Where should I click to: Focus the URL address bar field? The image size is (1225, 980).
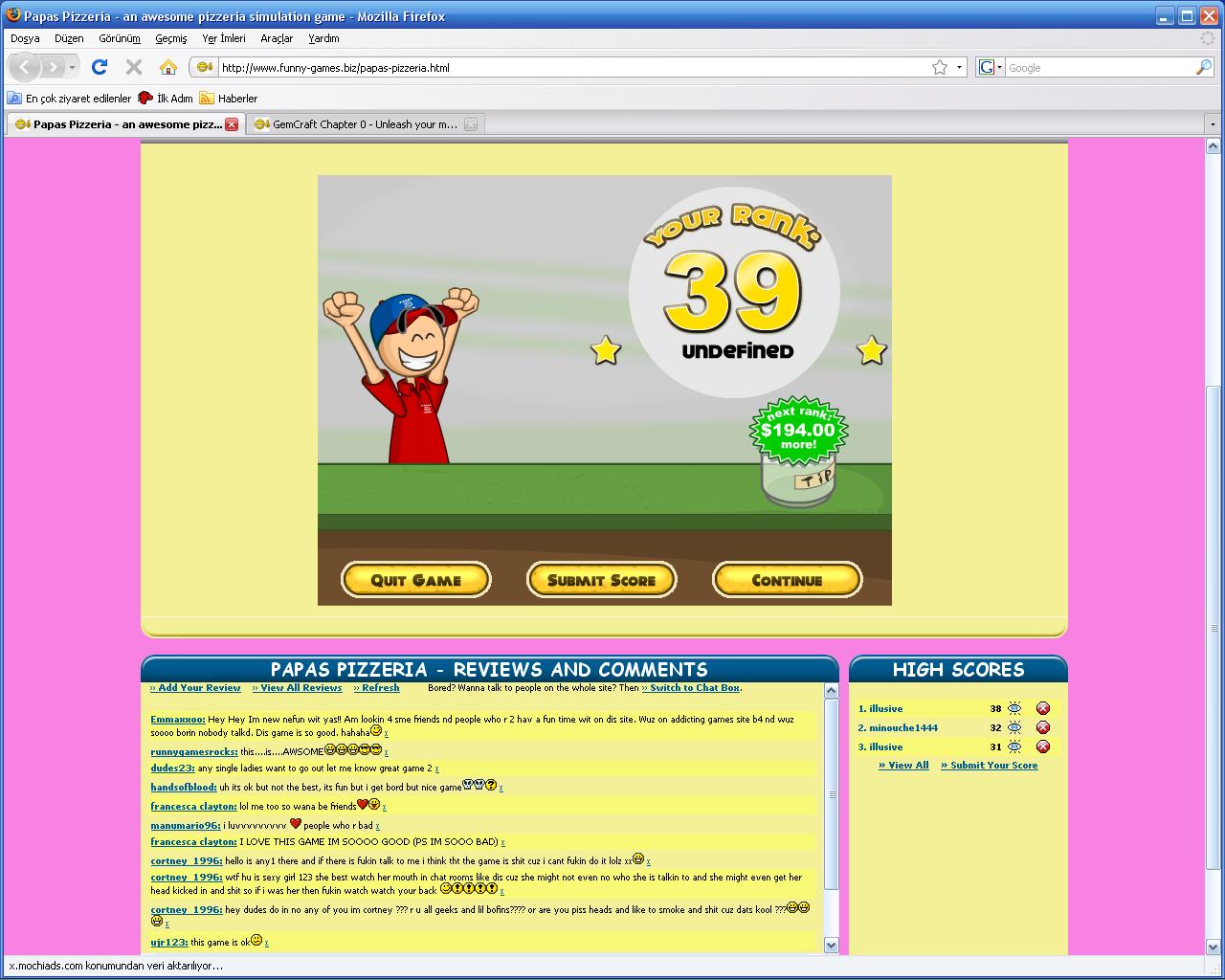574,67
